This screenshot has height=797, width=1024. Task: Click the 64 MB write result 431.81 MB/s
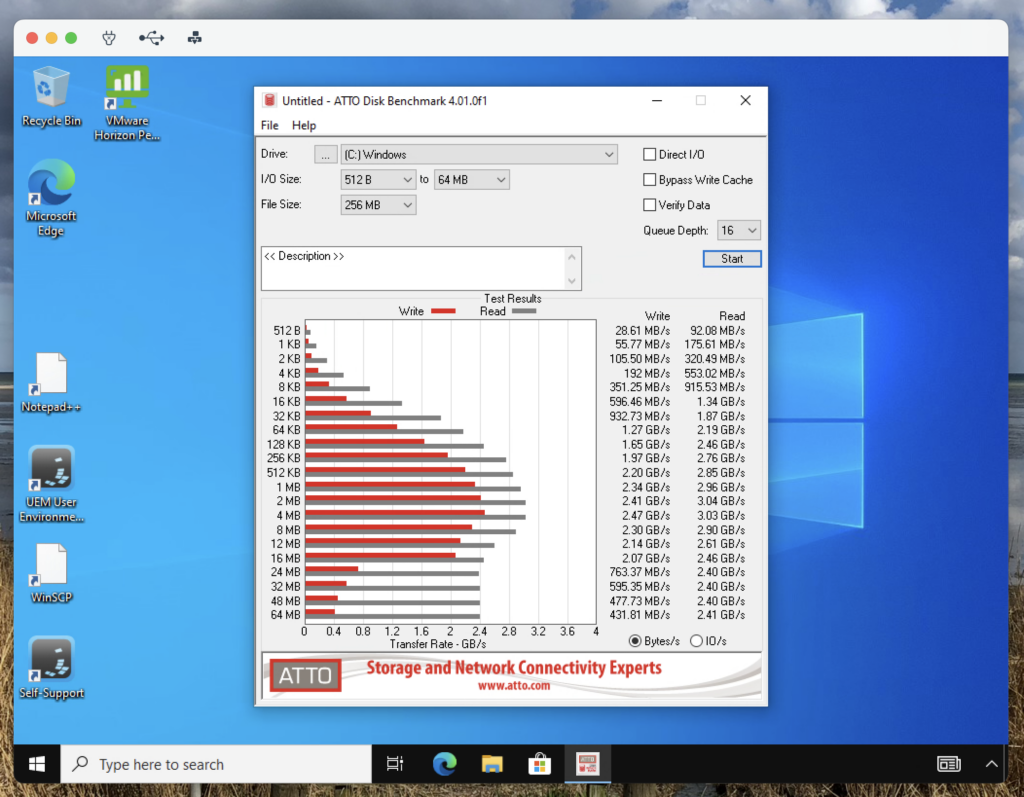pyautogui.click(x=639, y=615)
